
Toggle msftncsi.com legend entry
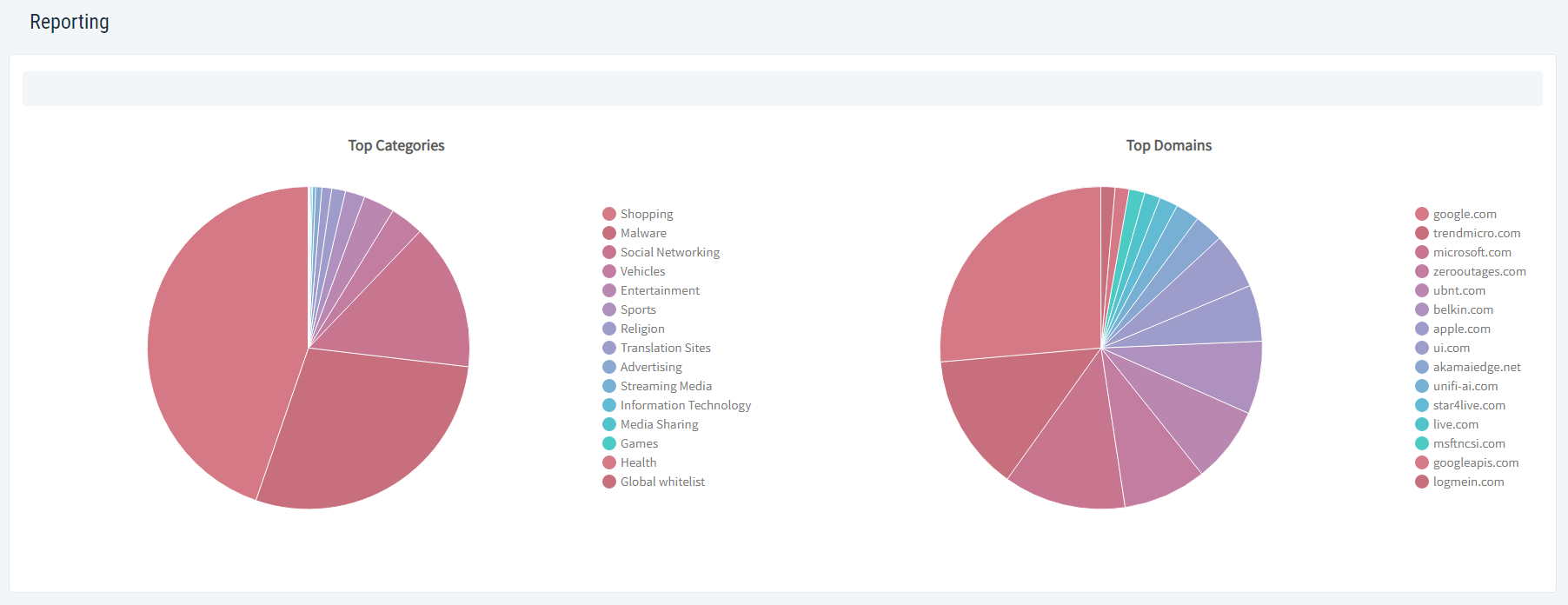pyautogui.click(x=1460, y=443)
